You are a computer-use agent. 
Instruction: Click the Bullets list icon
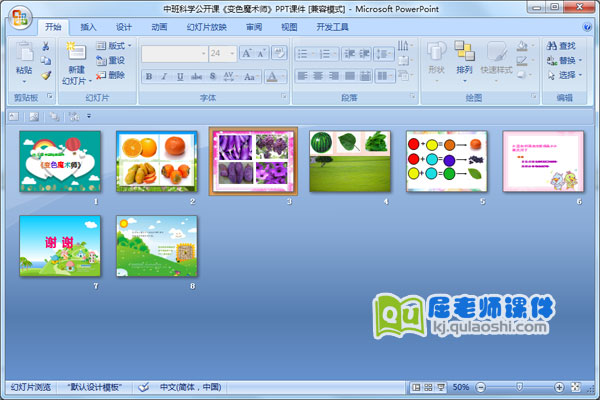302,54
